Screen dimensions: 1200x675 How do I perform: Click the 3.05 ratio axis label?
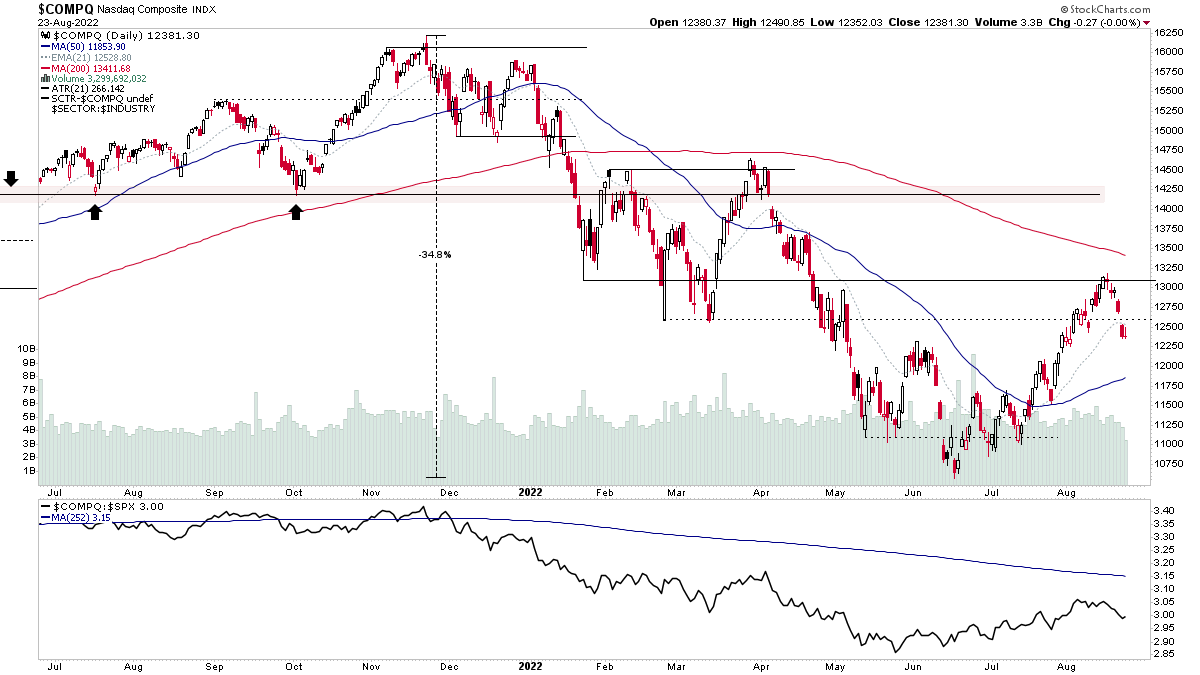(x=1165, y=602)
